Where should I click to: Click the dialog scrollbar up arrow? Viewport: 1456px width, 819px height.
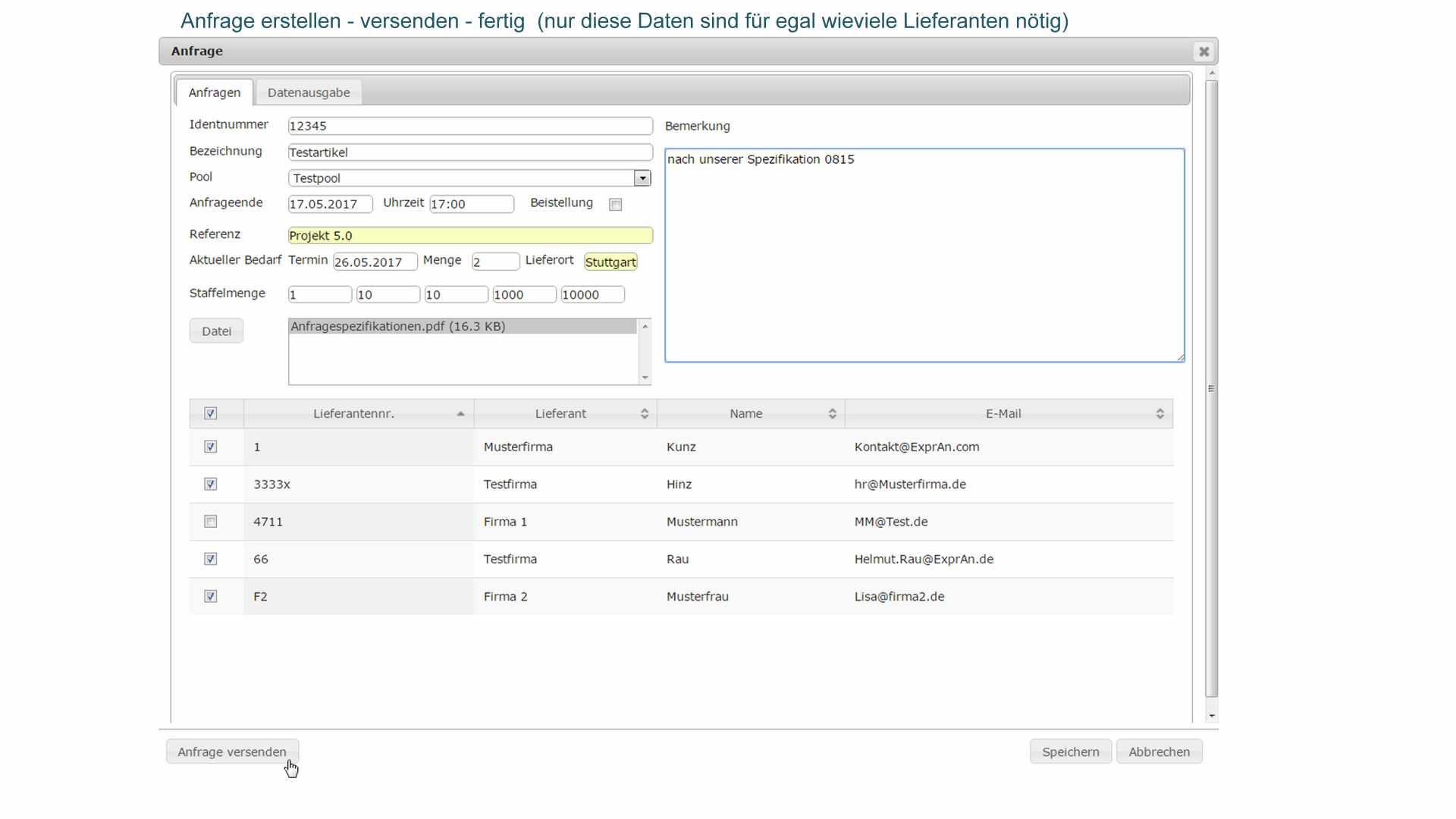1212,74
